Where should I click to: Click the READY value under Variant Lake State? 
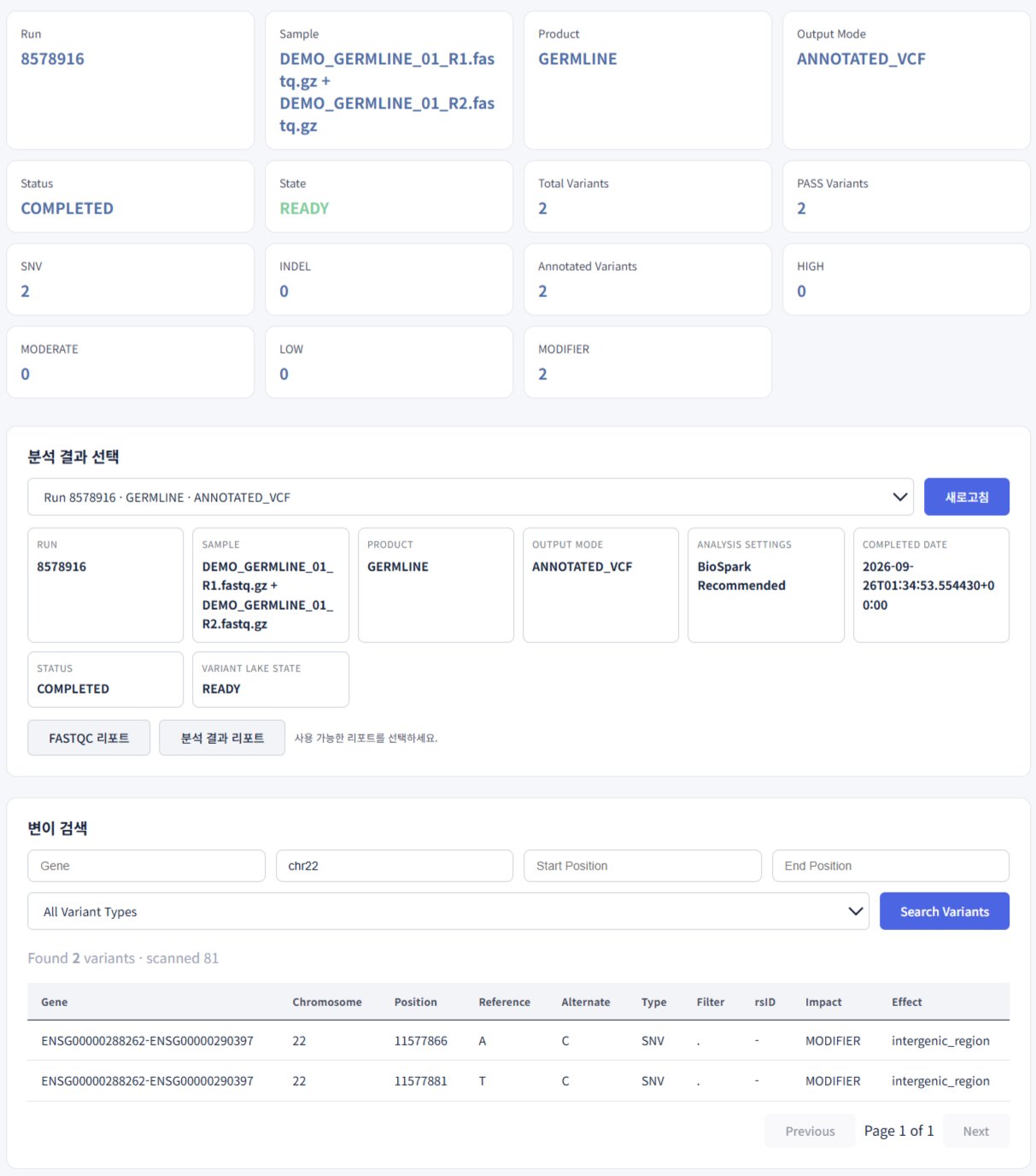click(x=221, y=689)
